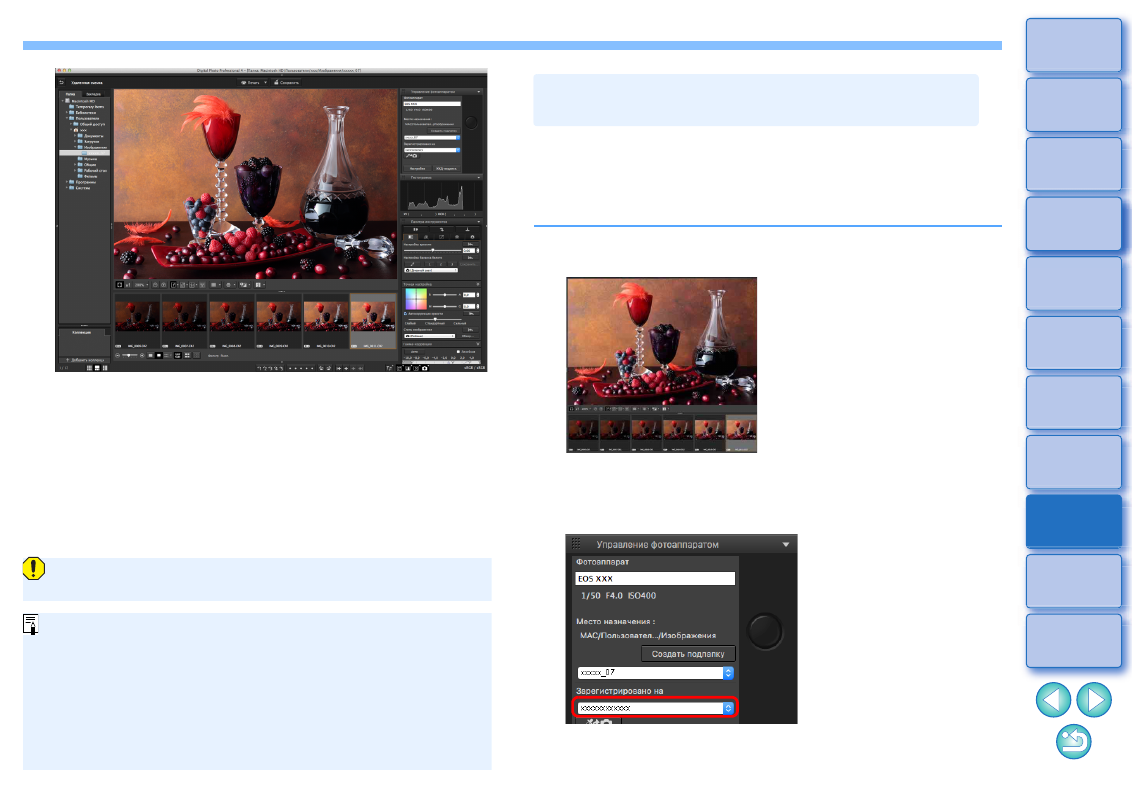The image size is (1132, 800).
Task: Open the picture style dropdown in DPP tool palette
Action: (430, 336)
